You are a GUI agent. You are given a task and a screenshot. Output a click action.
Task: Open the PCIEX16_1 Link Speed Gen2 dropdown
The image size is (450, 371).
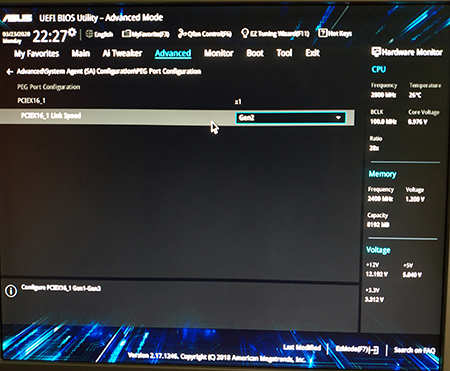click(291, 118)
